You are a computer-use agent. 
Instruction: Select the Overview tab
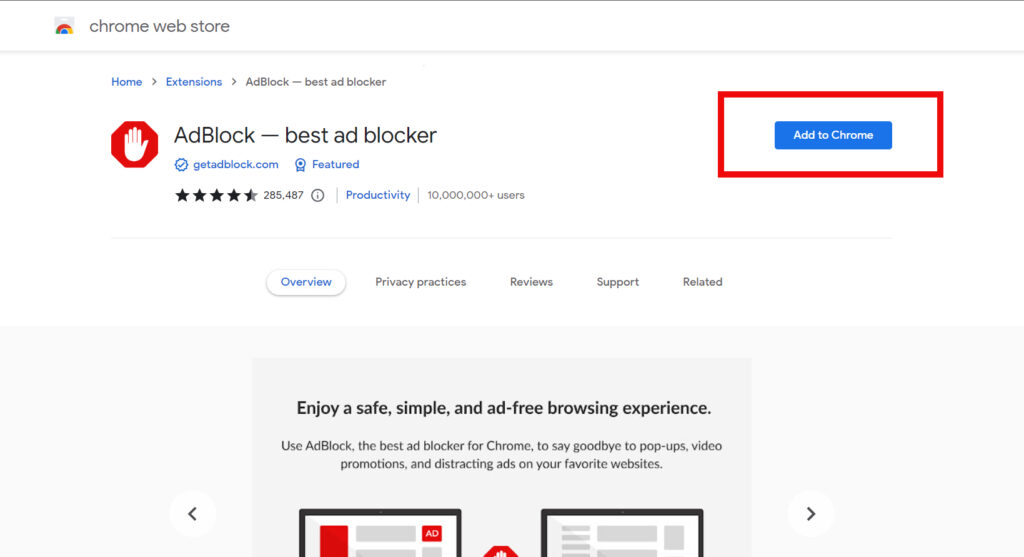coord(306,282)
